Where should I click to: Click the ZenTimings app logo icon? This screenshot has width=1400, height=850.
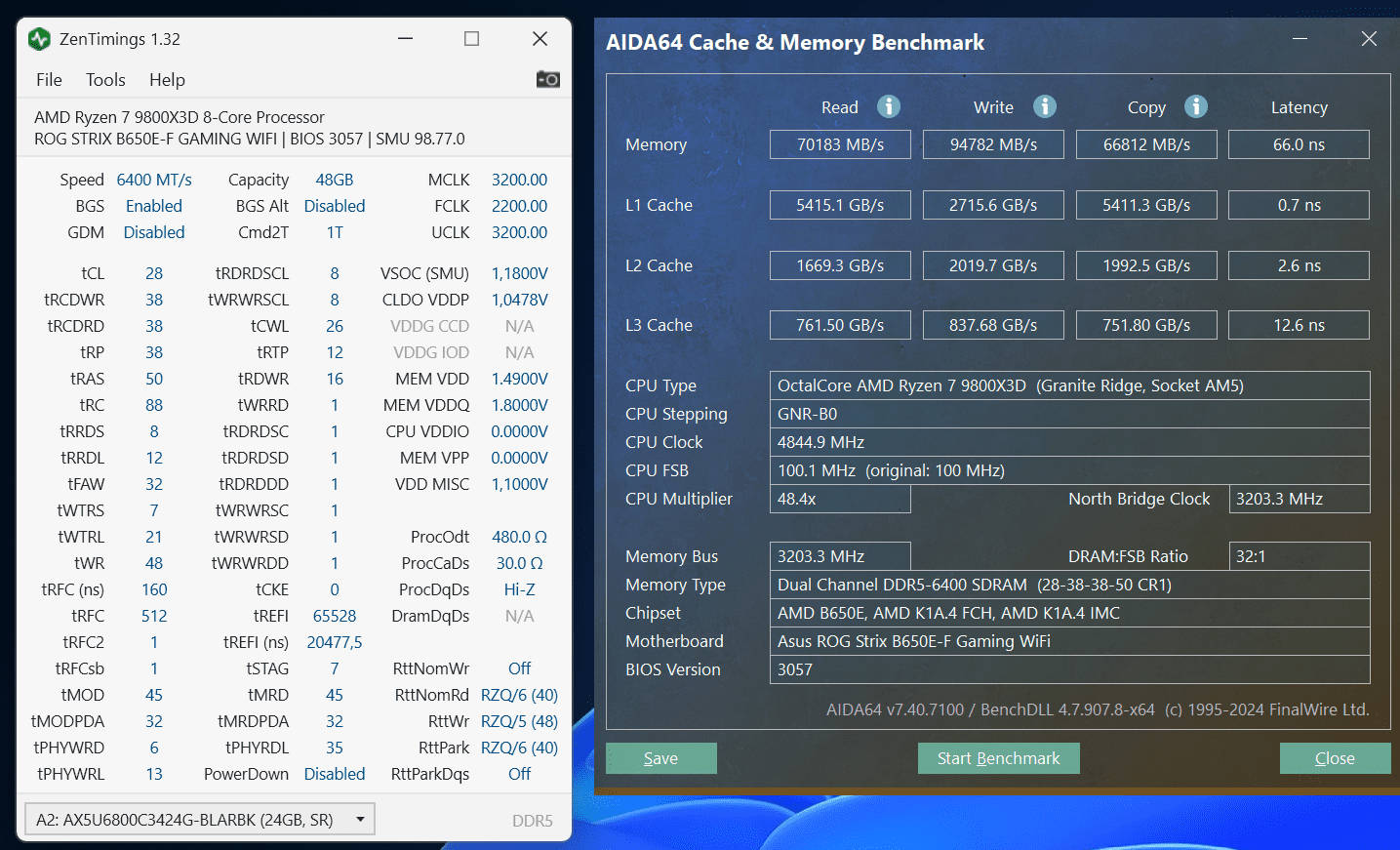pyautogui.click(x=39, y=39)
